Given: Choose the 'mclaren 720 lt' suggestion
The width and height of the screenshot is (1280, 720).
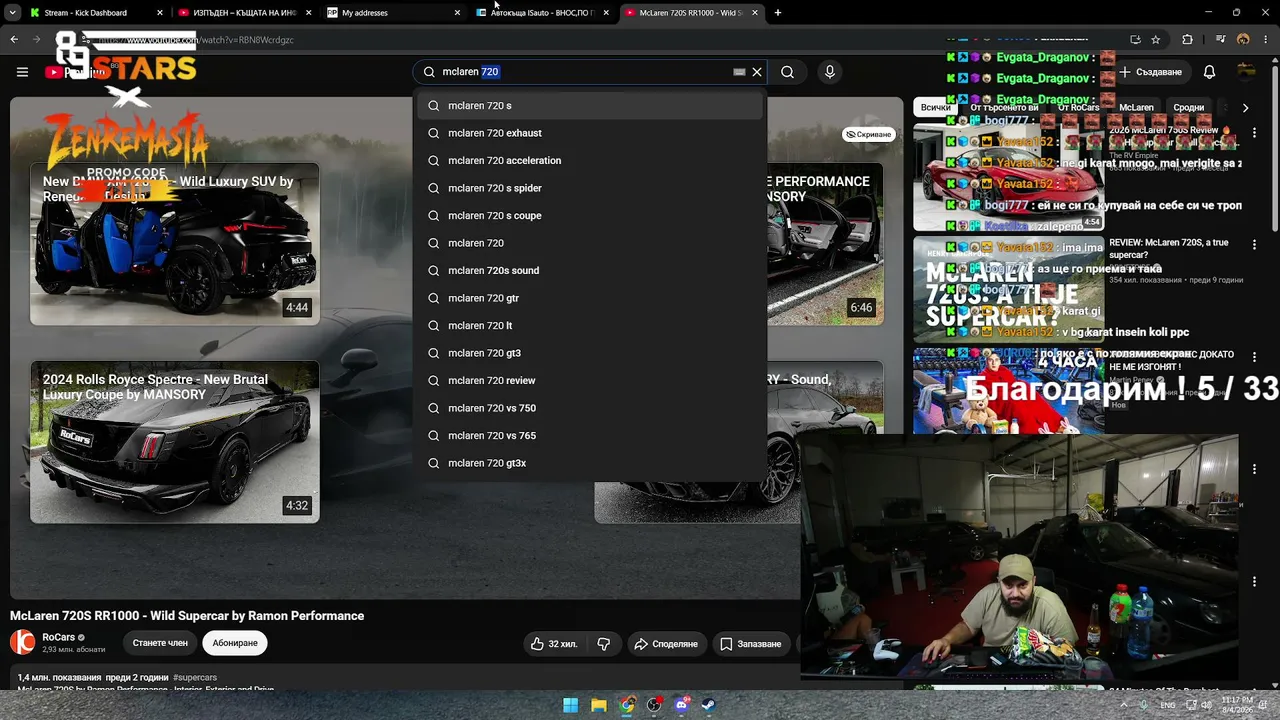Looking at the screenshot, I should [x=591, y=326].
